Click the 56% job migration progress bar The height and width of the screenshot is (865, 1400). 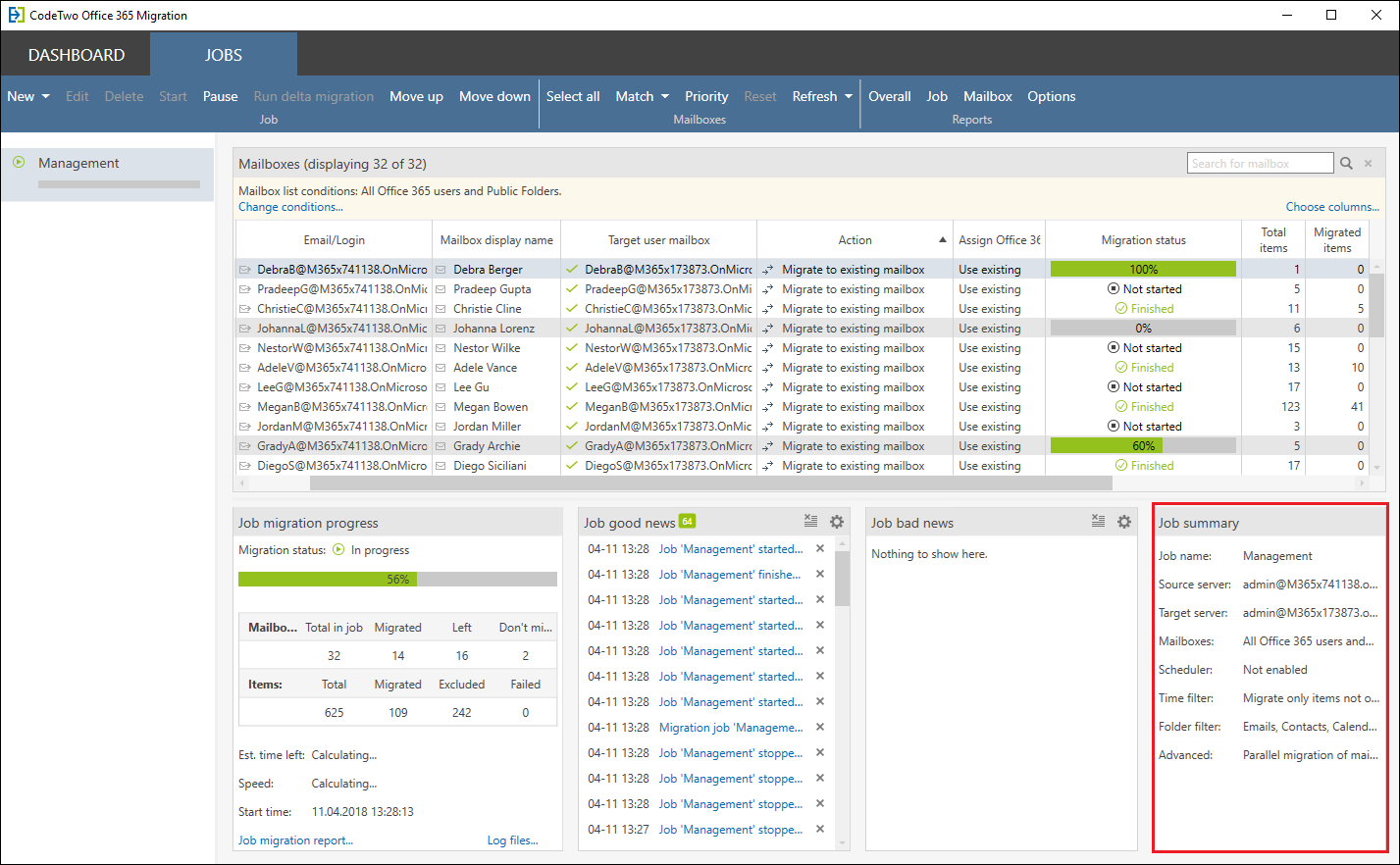397,580
